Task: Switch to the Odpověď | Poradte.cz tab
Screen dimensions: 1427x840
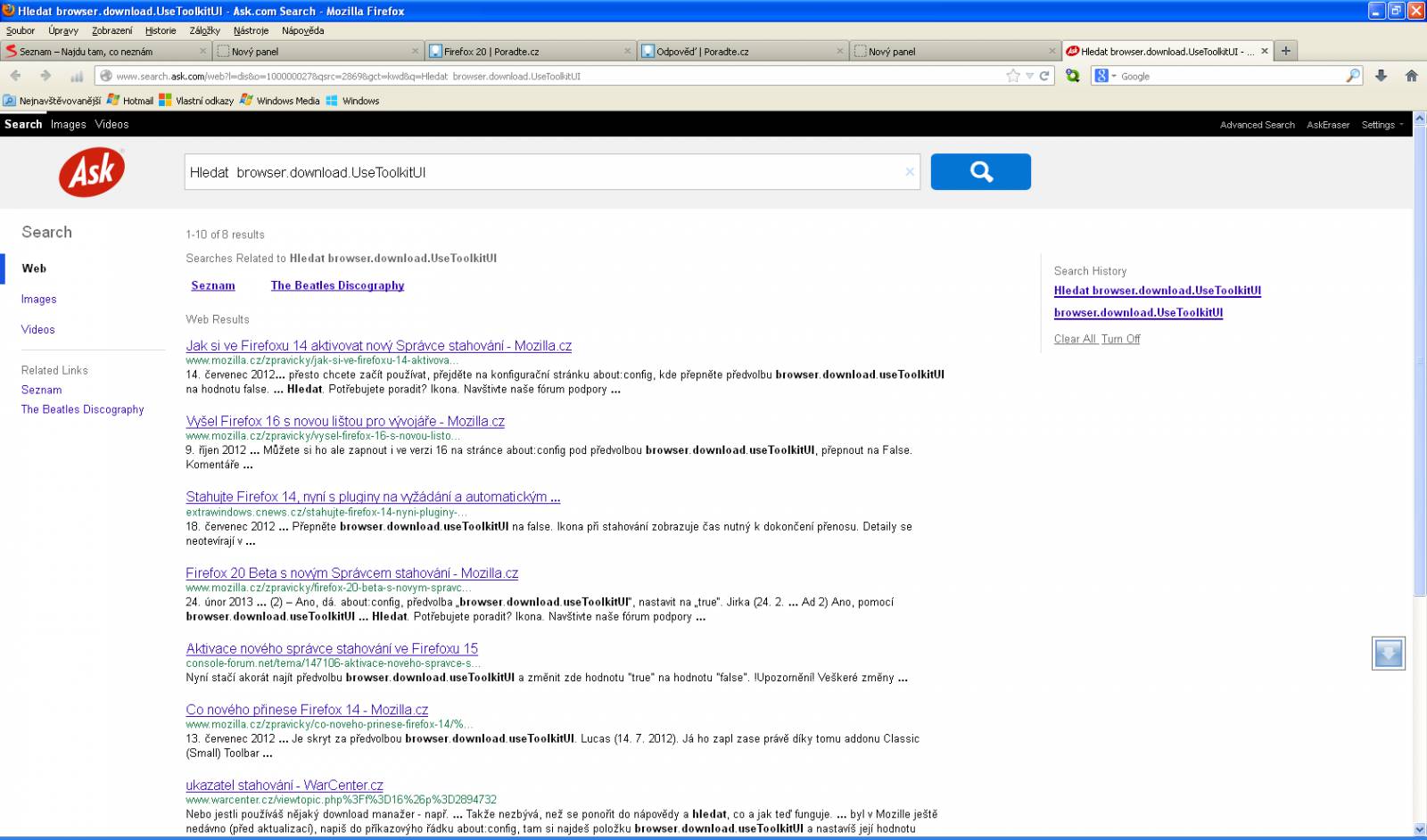Action: tap(743, 52)
